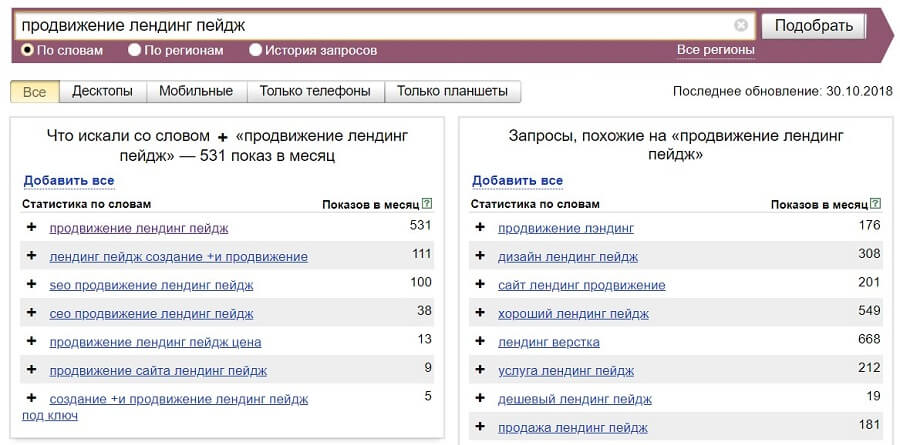Click 'Добавить все' in the left panel
This screenshot has width=900, height=445.
69,180
